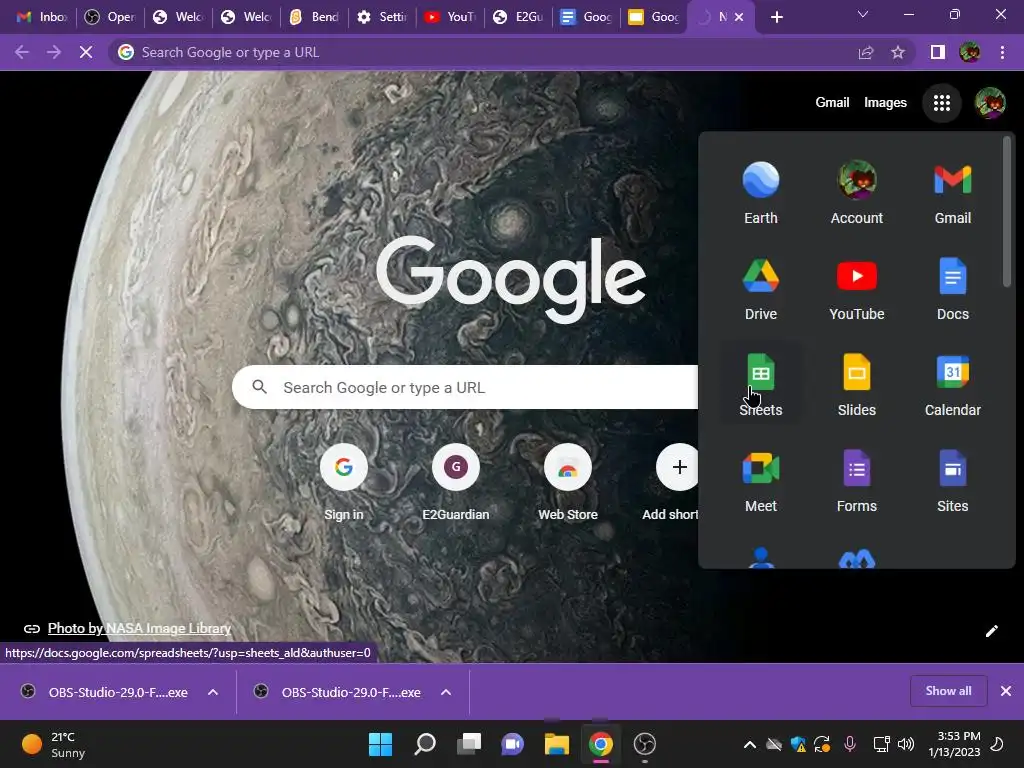
Task: Open Google Sites from apps panel
Action: 952,481
